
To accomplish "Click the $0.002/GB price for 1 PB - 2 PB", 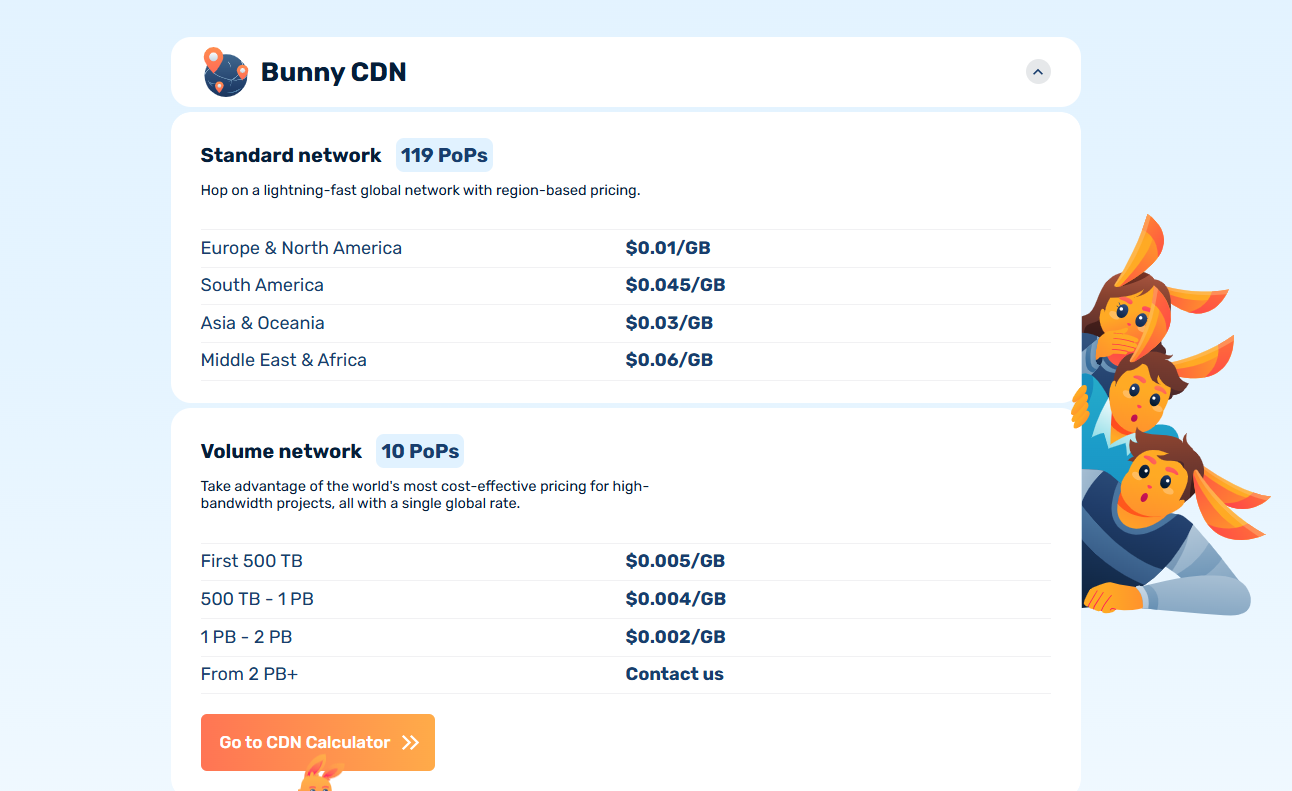I will pos(675,636).
